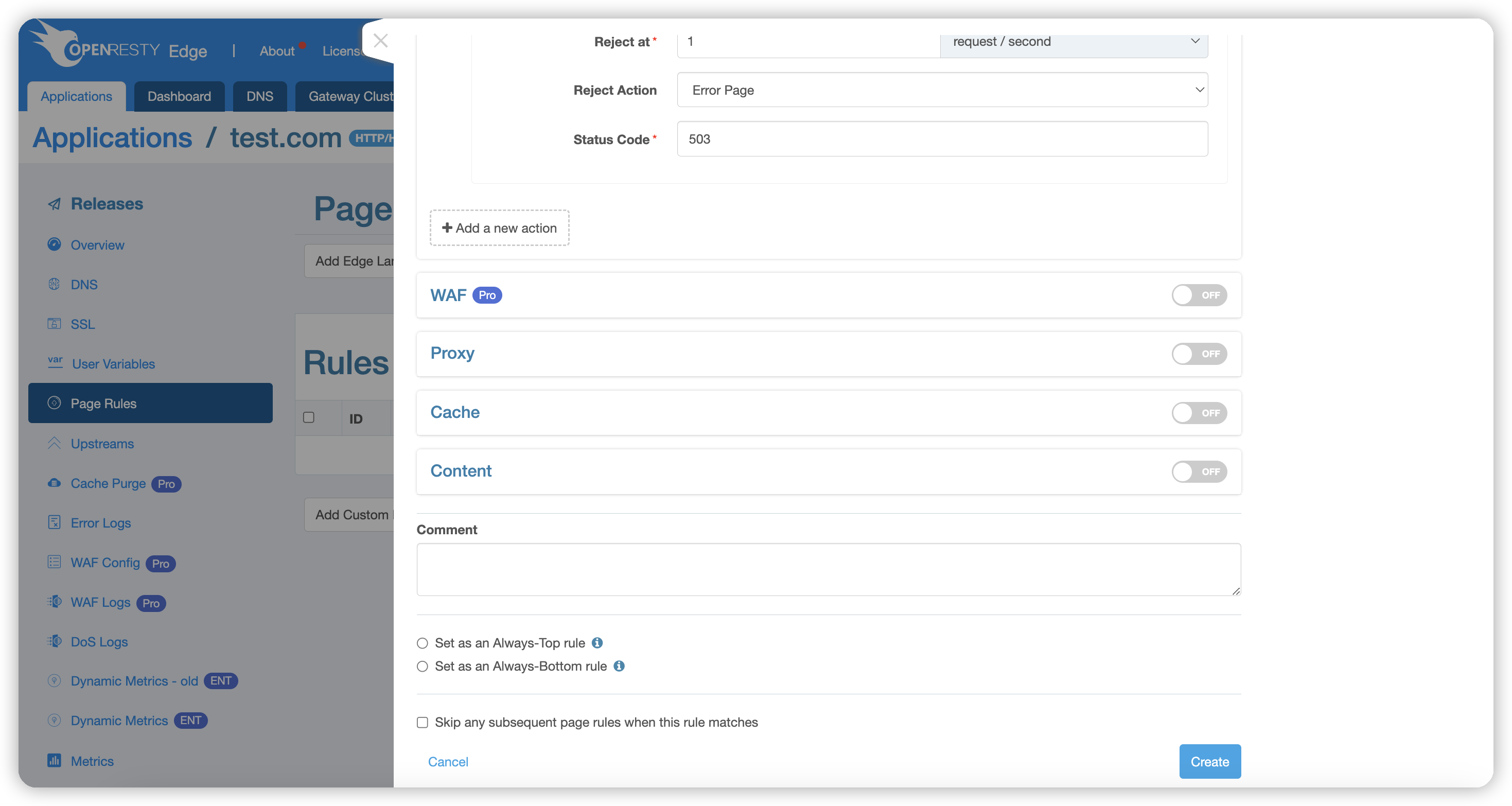
Task: Click the Cache Purge icon
Action: (x=54, y=483)
